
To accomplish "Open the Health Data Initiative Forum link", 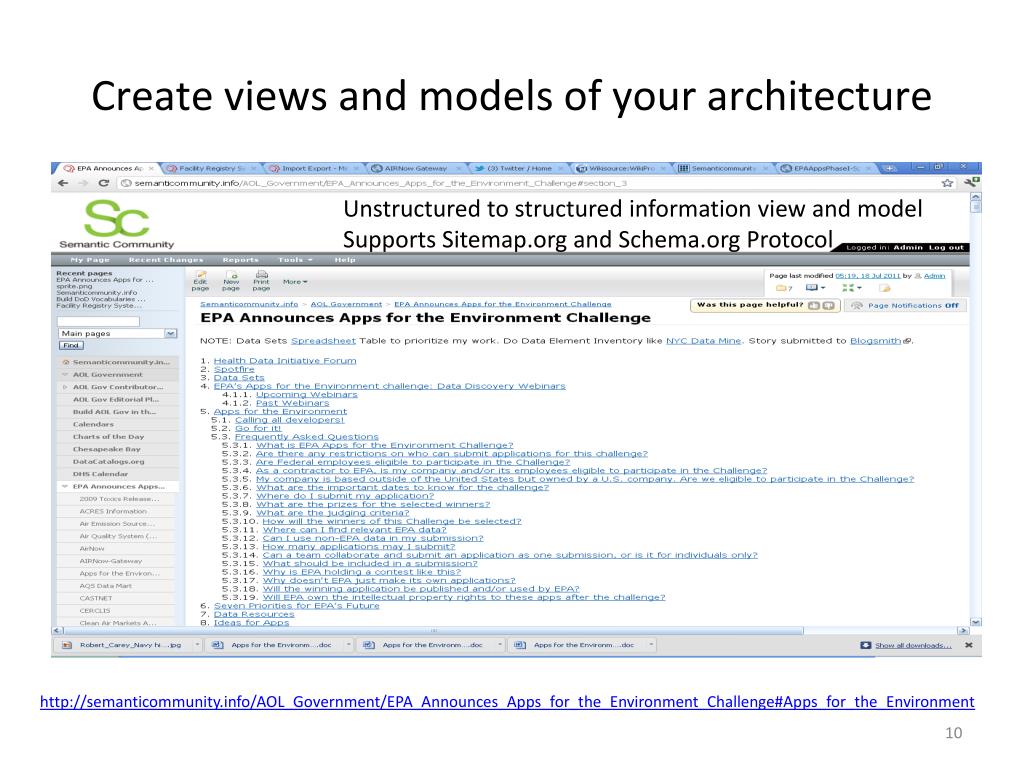I will pyautogui.click(x=285, y=360).
